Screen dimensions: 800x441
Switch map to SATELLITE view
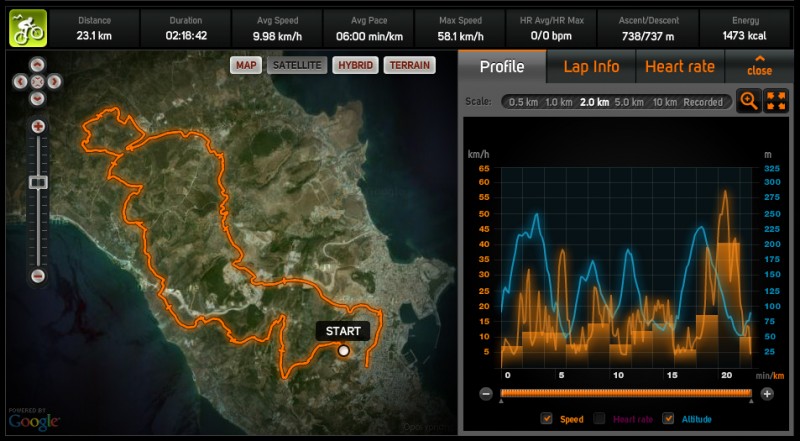click(x=297, y=65)
